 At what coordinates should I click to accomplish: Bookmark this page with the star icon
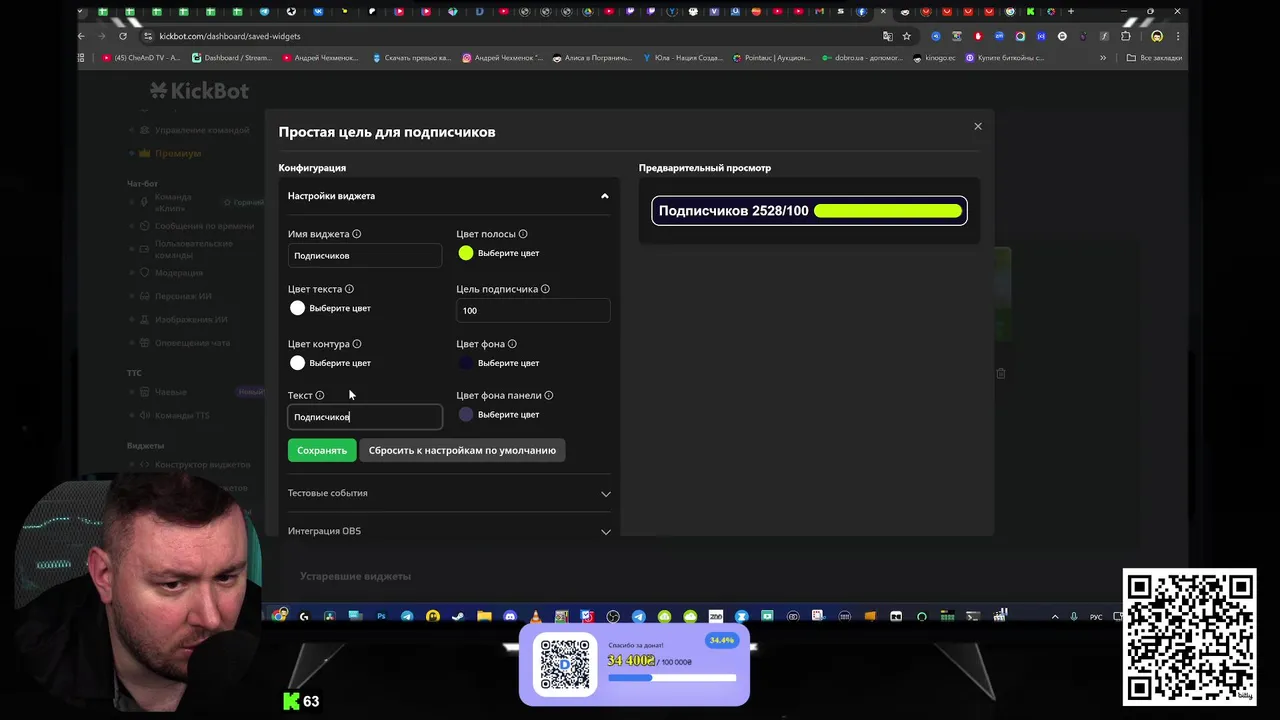(907, 36)
